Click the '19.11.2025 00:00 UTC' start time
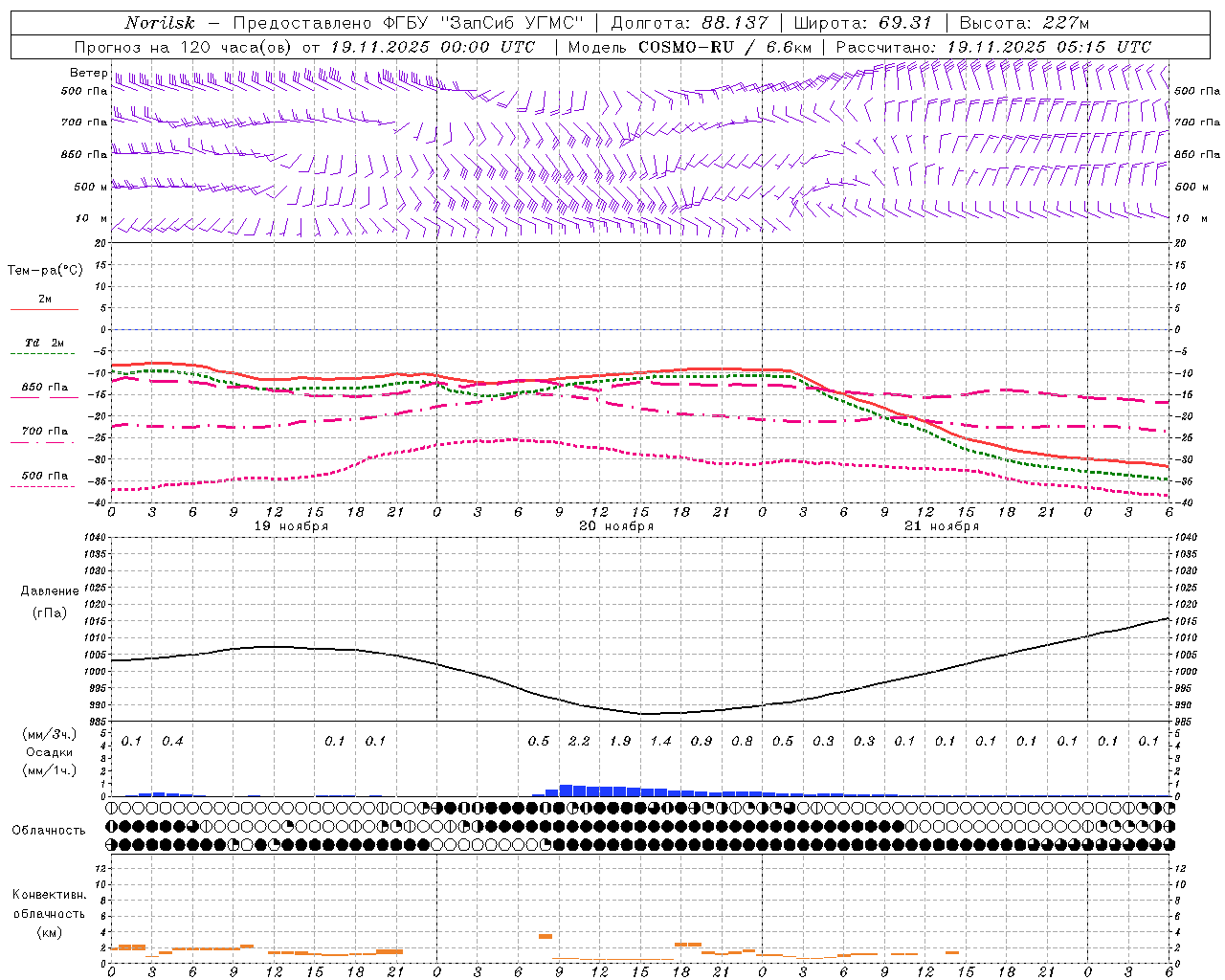1225x980 pixels. pyautogui.click(x=433, y=47)
